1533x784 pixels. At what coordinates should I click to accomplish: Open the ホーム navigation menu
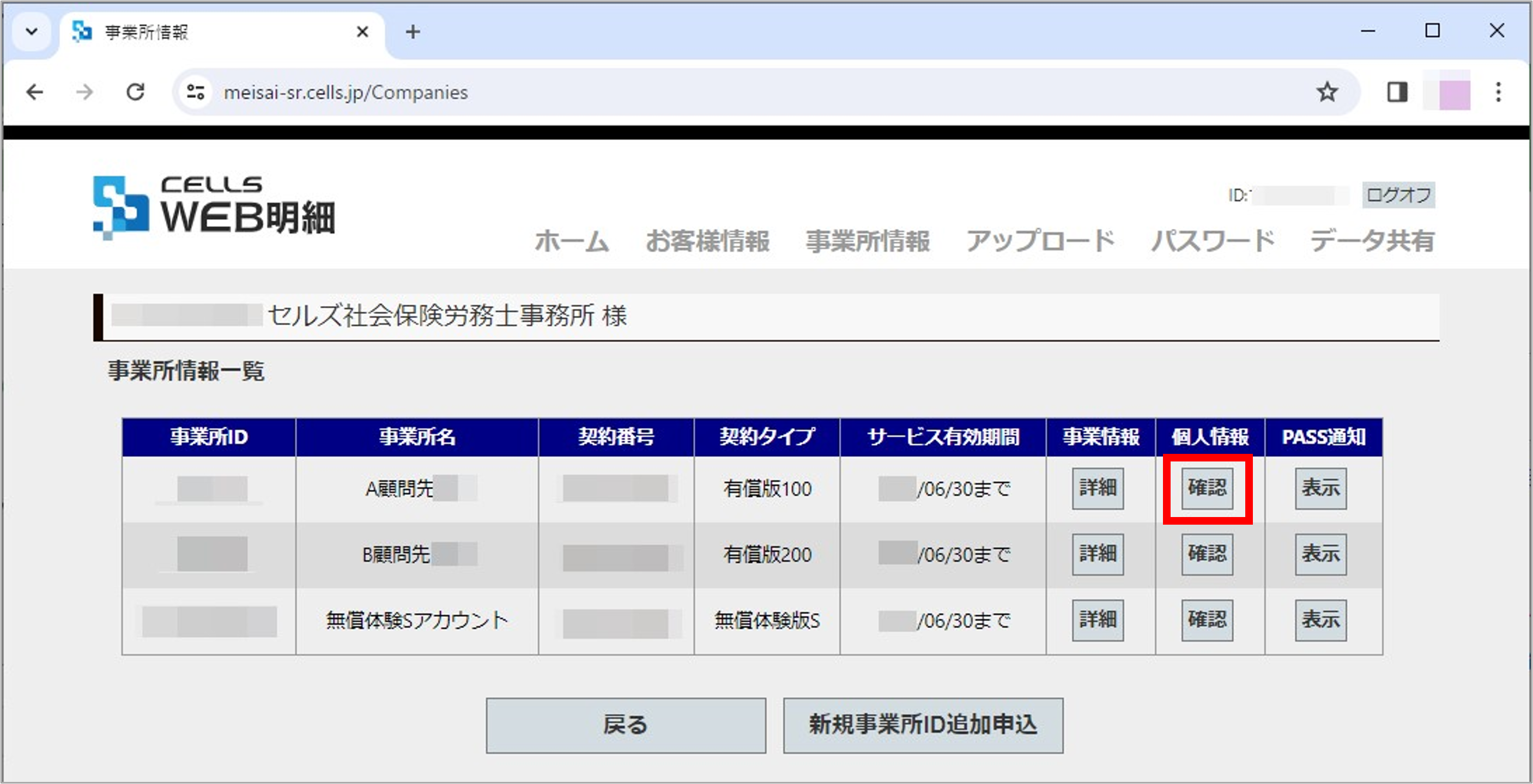[x=573, y=241]
